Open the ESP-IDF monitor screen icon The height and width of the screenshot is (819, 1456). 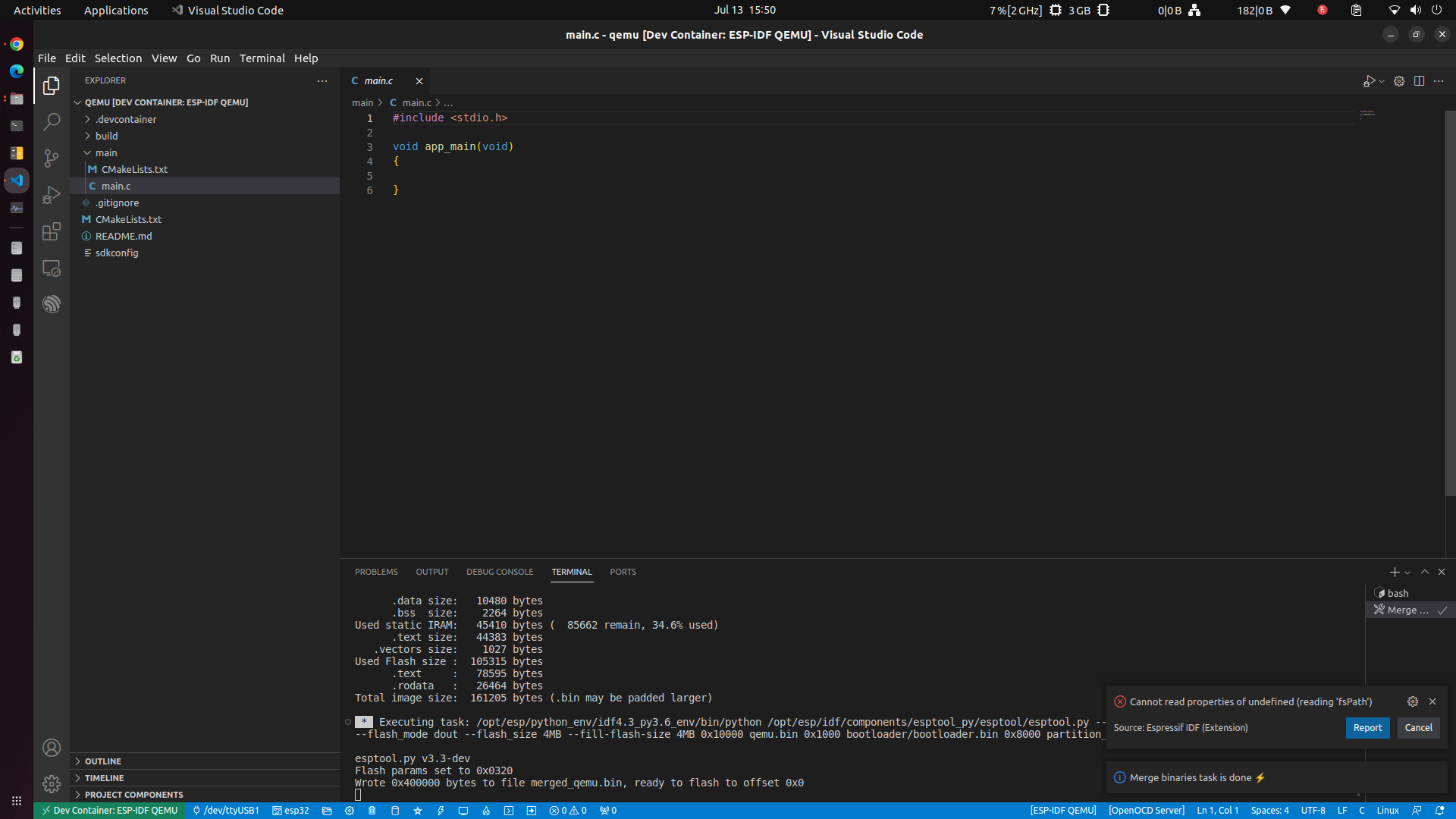[463, 811]
